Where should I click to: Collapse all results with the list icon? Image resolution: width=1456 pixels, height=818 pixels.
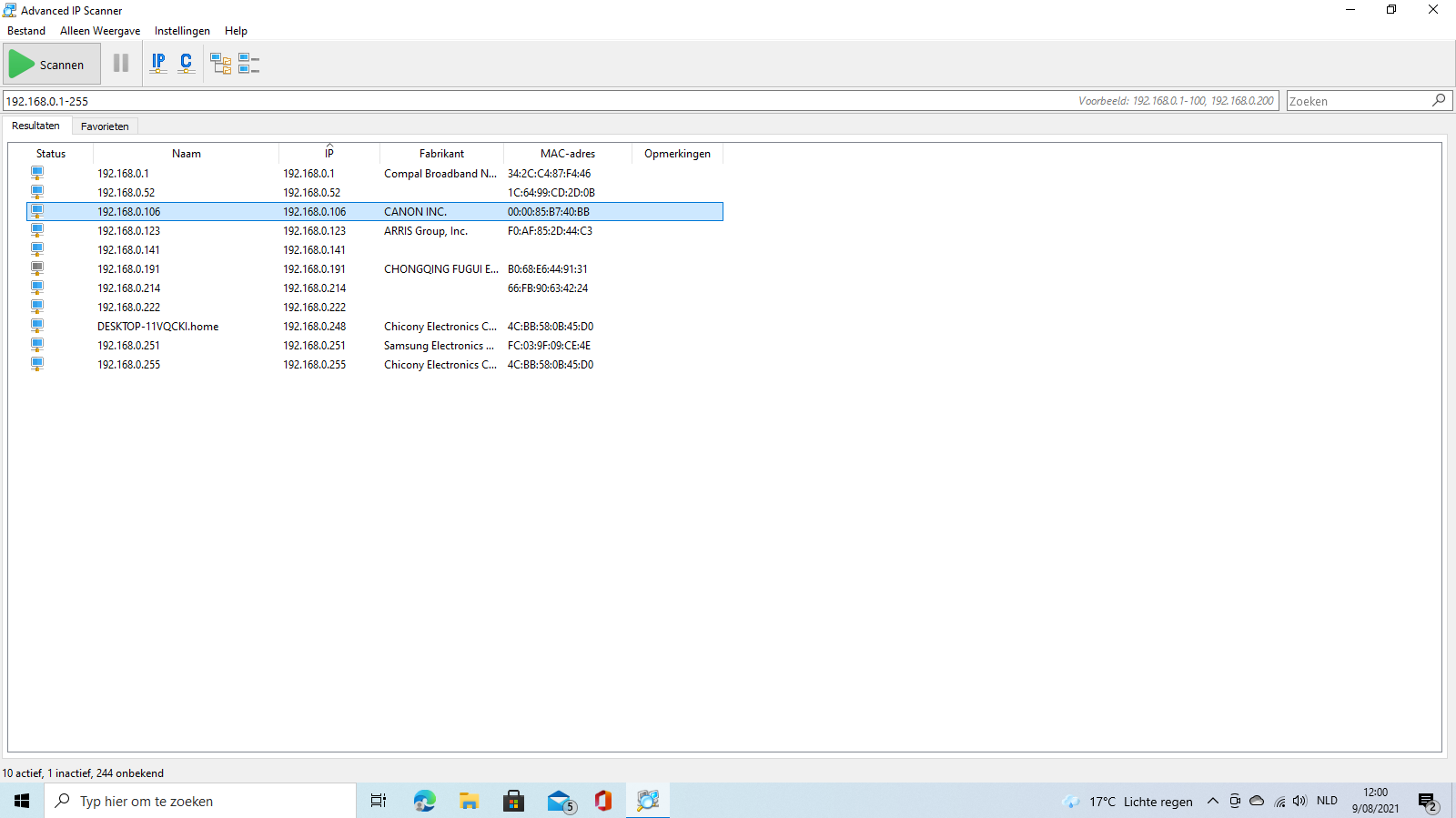(x=248, y=64)
